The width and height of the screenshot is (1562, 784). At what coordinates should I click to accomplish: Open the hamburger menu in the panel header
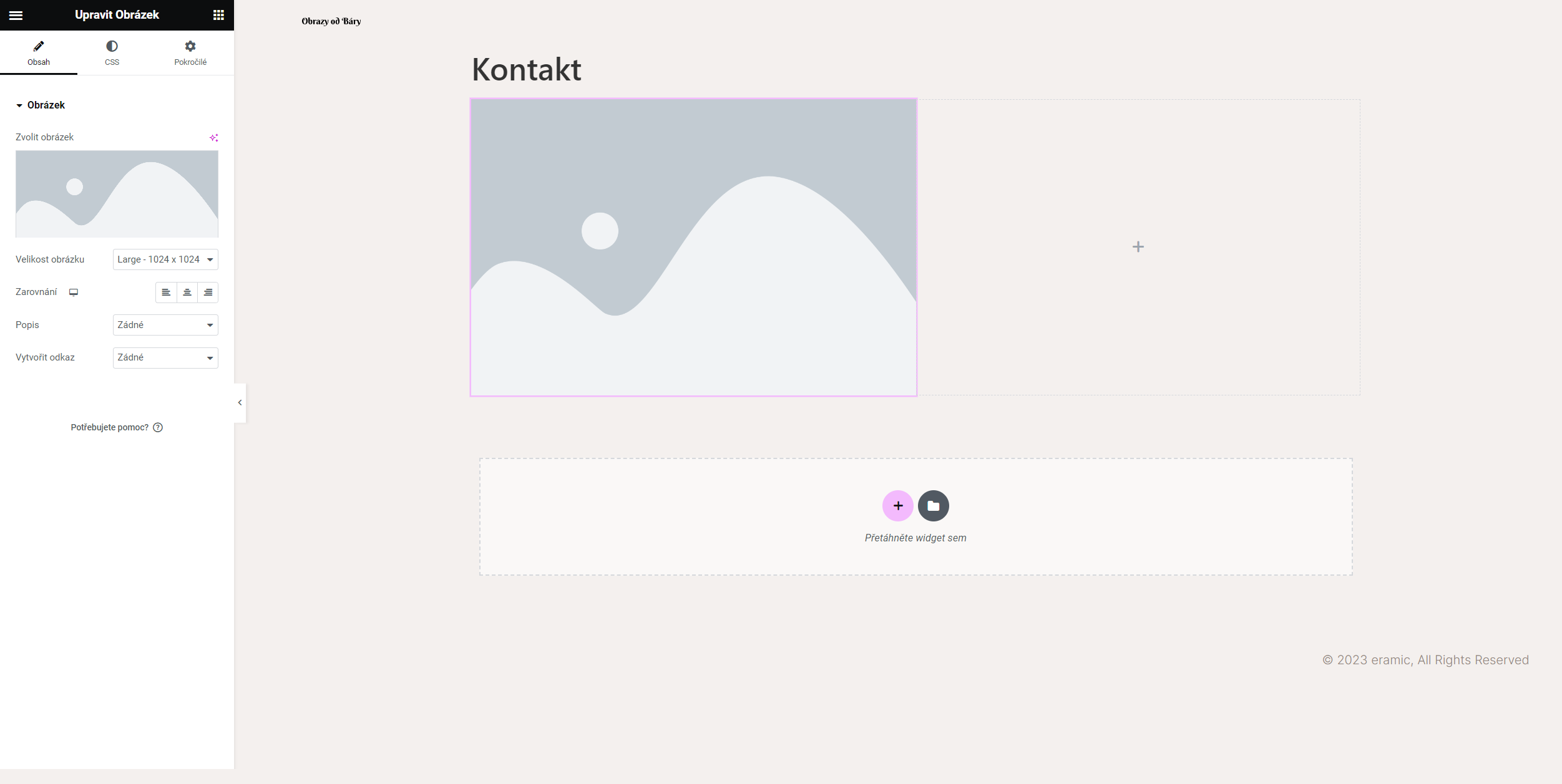(16, 15)
